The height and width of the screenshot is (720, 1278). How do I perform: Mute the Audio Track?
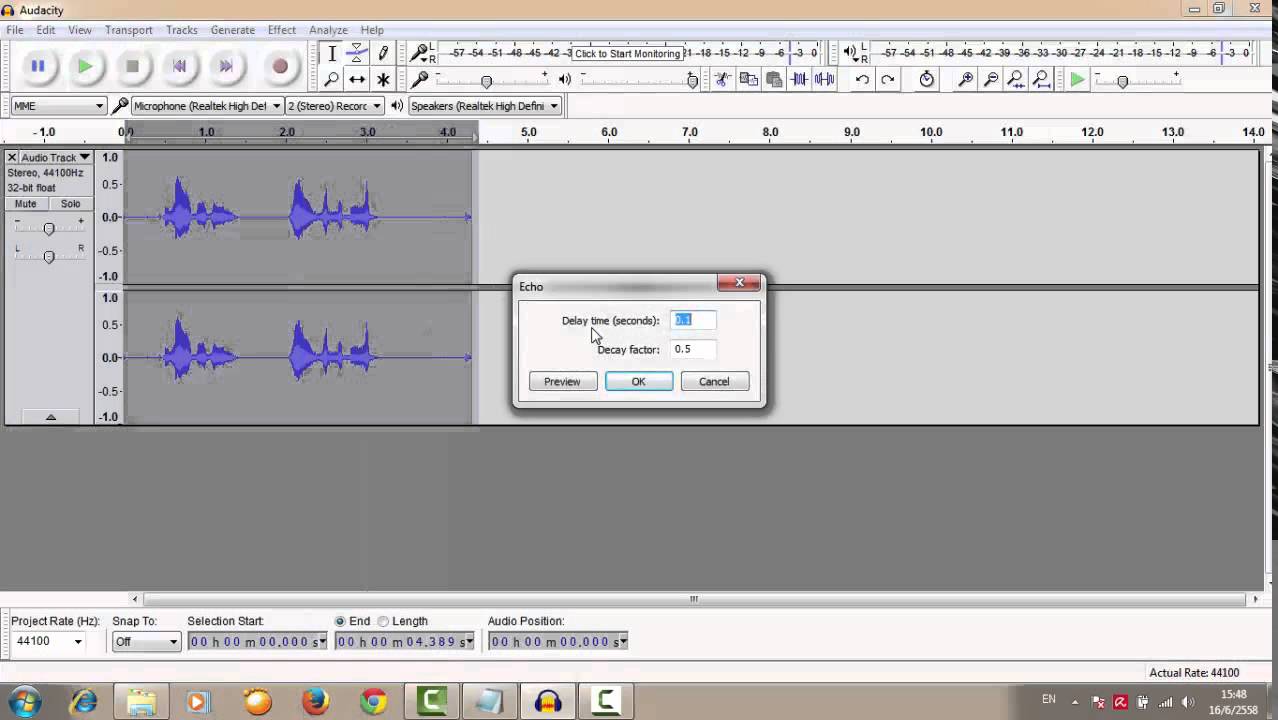point(26,204)
